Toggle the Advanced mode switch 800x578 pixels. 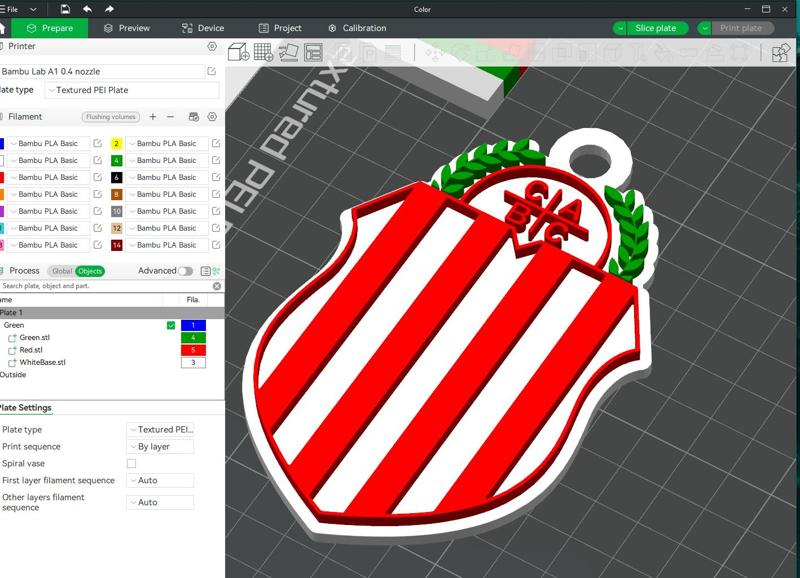[185, 271]
